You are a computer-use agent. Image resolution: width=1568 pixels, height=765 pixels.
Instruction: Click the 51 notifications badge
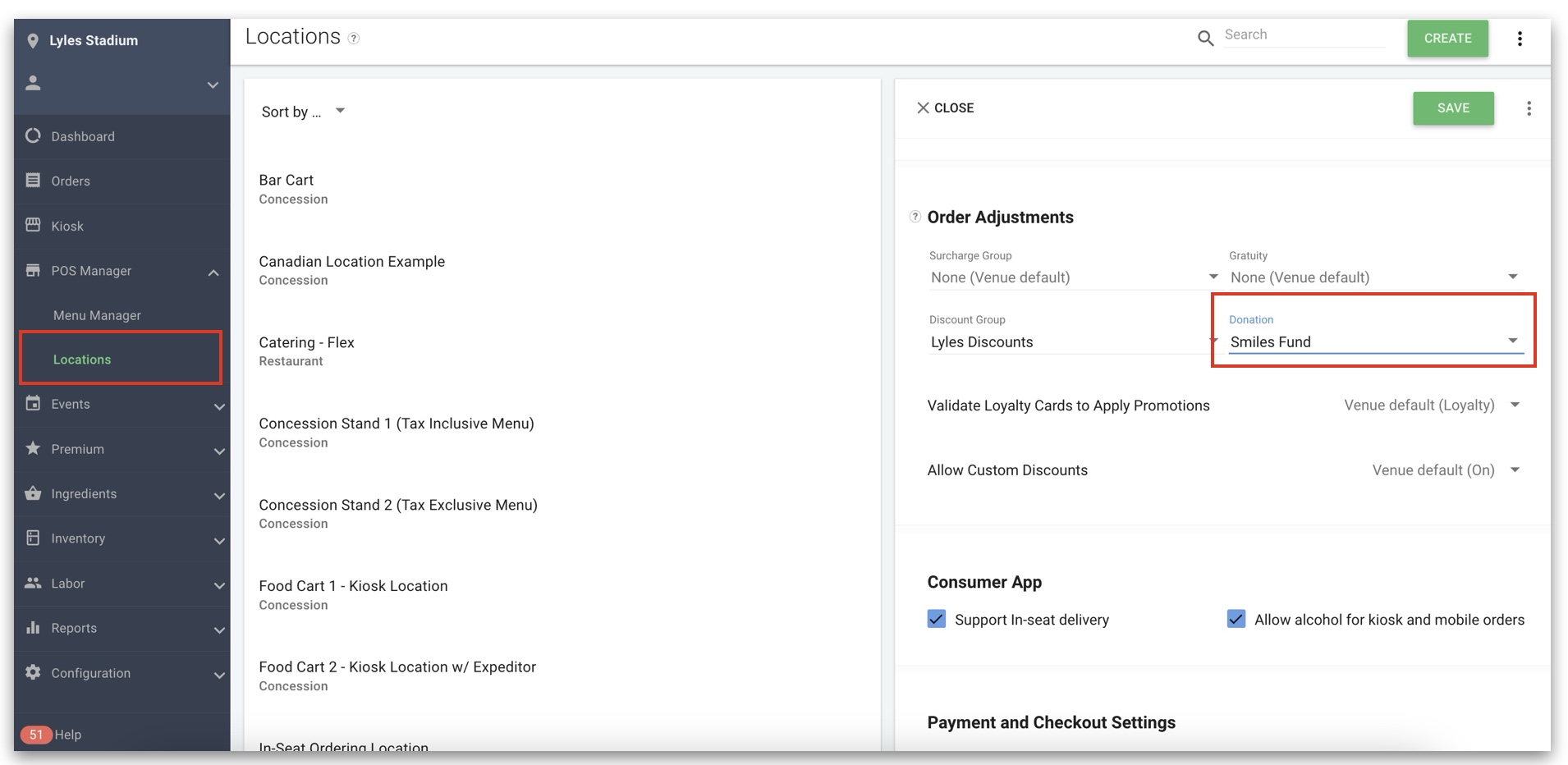[36, 735]
